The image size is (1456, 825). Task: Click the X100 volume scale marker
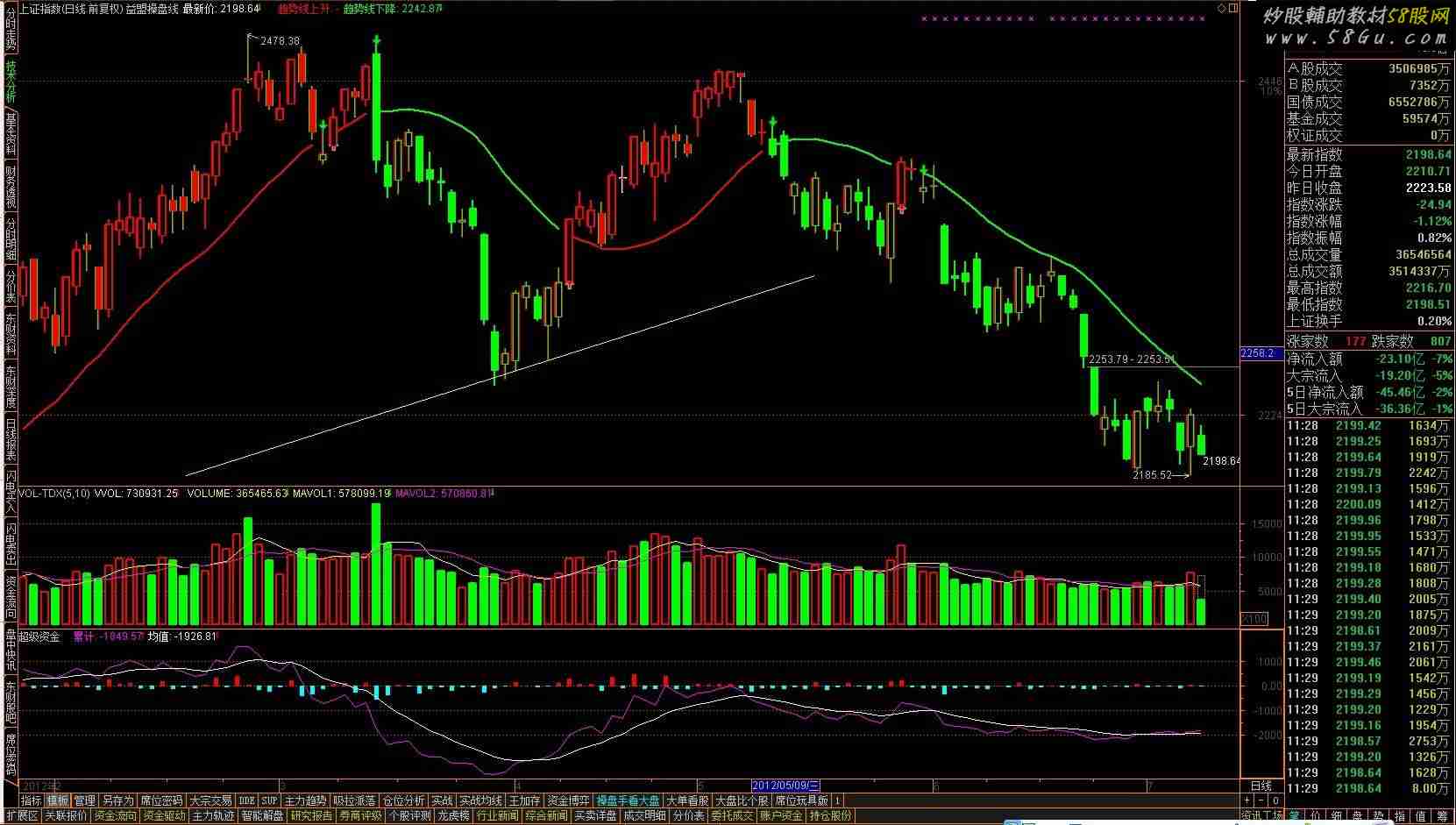1254,619
